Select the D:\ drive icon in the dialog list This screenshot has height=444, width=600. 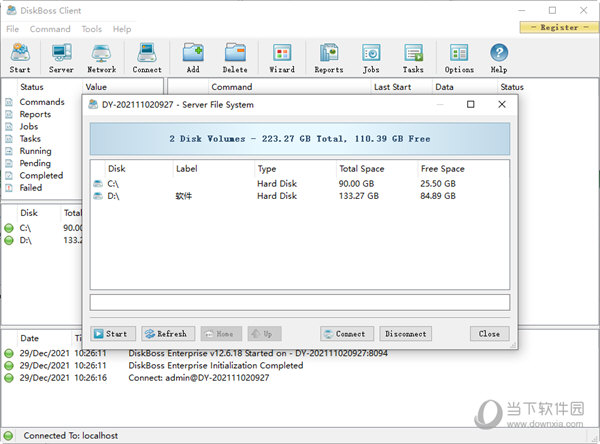98,196
